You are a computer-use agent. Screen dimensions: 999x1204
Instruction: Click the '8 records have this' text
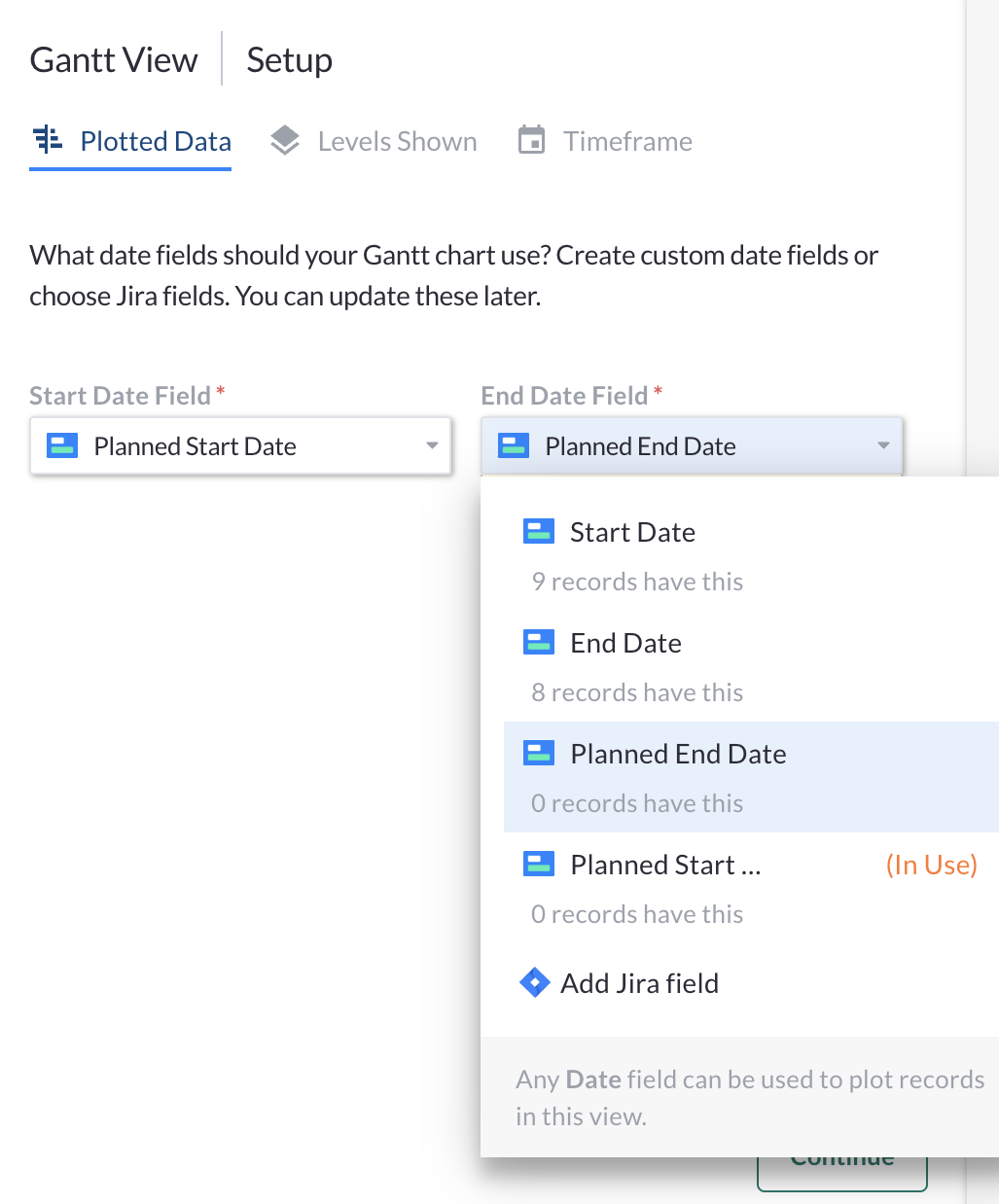click(637, 692)
